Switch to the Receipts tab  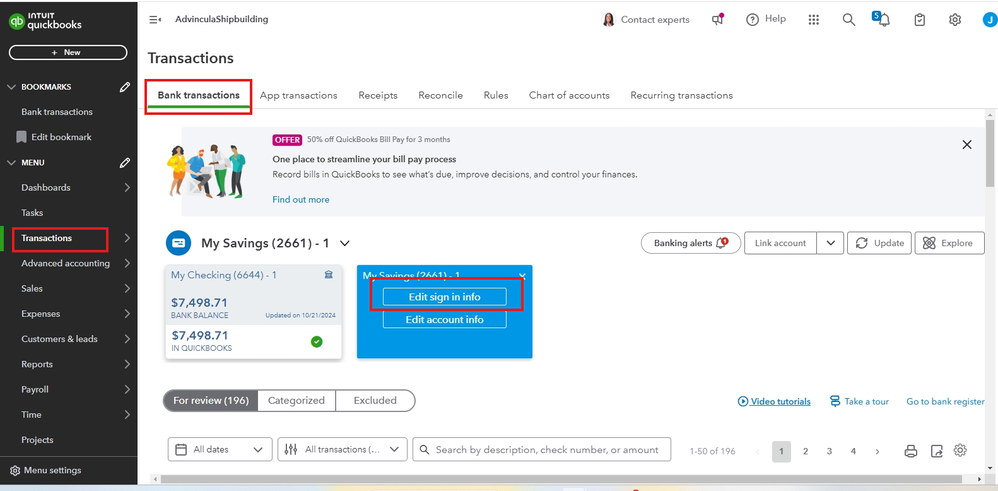pos(378,96)
